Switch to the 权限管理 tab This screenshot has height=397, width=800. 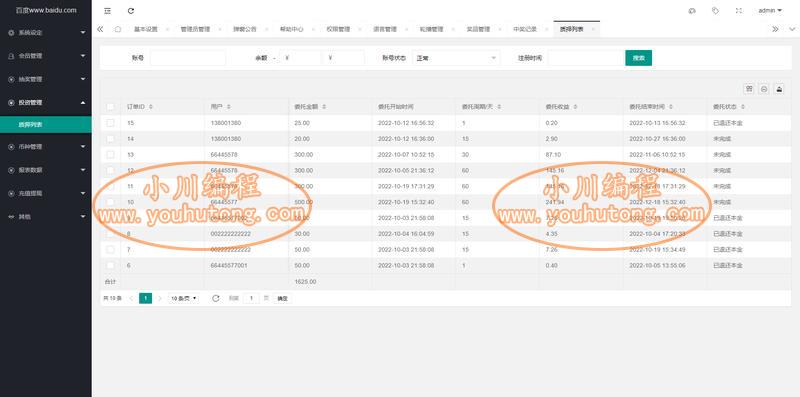pyautogui.click(x=338, y=30)
